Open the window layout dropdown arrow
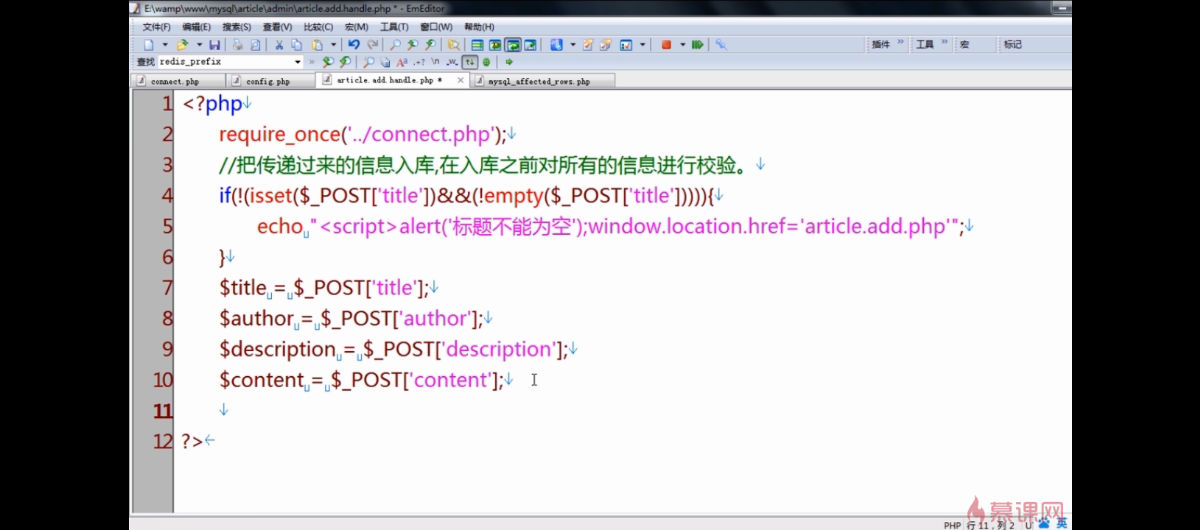This screenshot has height=530, width=1200. click(641, 45)
